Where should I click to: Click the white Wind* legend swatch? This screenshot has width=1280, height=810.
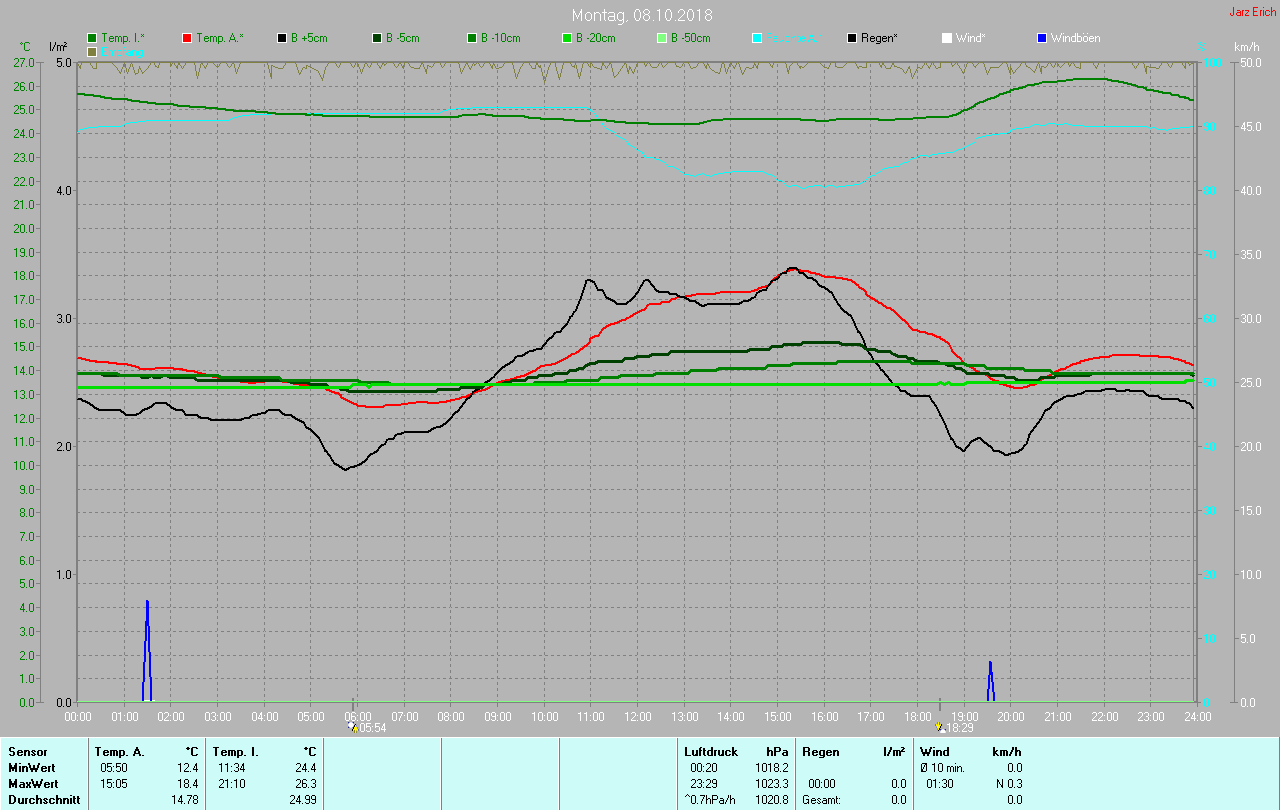point(947,38)
